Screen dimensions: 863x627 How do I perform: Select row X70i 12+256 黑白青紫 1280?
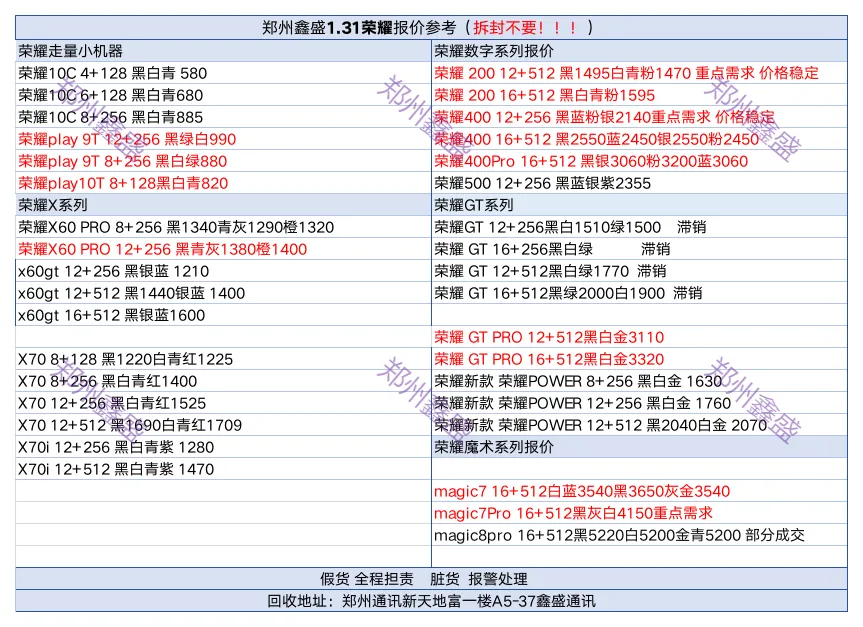pos(223,447)
